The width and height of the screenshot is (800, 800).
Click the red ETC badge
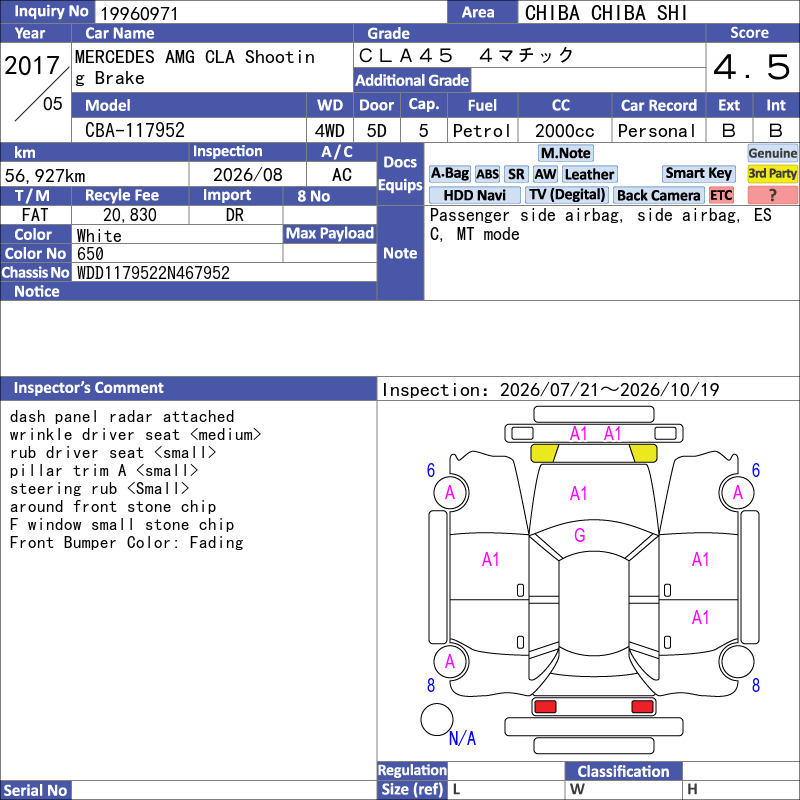coord(720,195)
